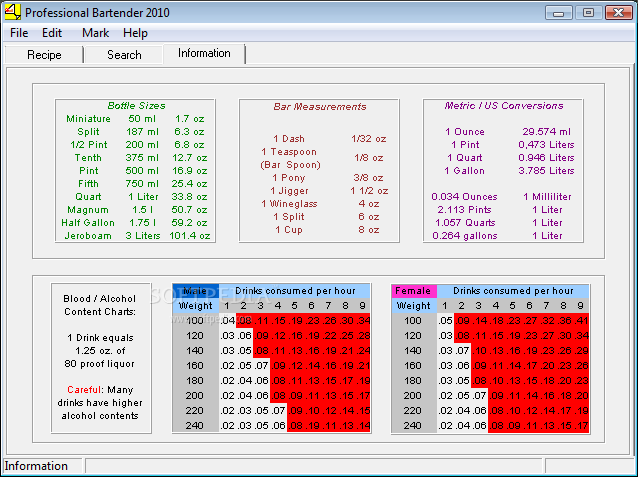Click the 1 Milliliter label
The image size is (638, 477).
[x=547, y=197]
